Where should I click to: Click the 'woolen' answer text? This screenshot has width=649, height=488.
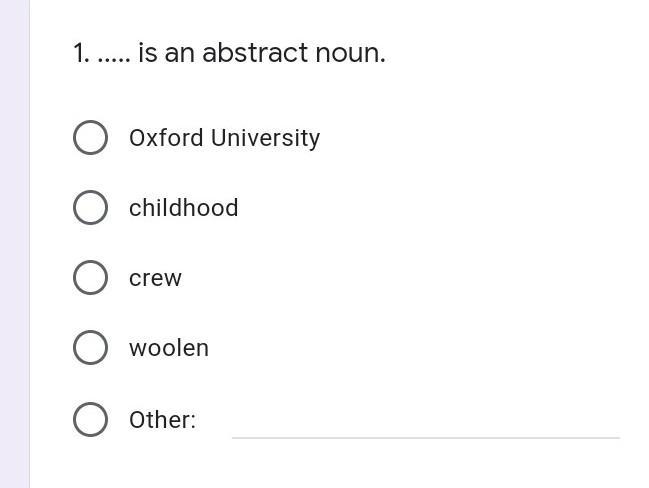pos(168,348)
